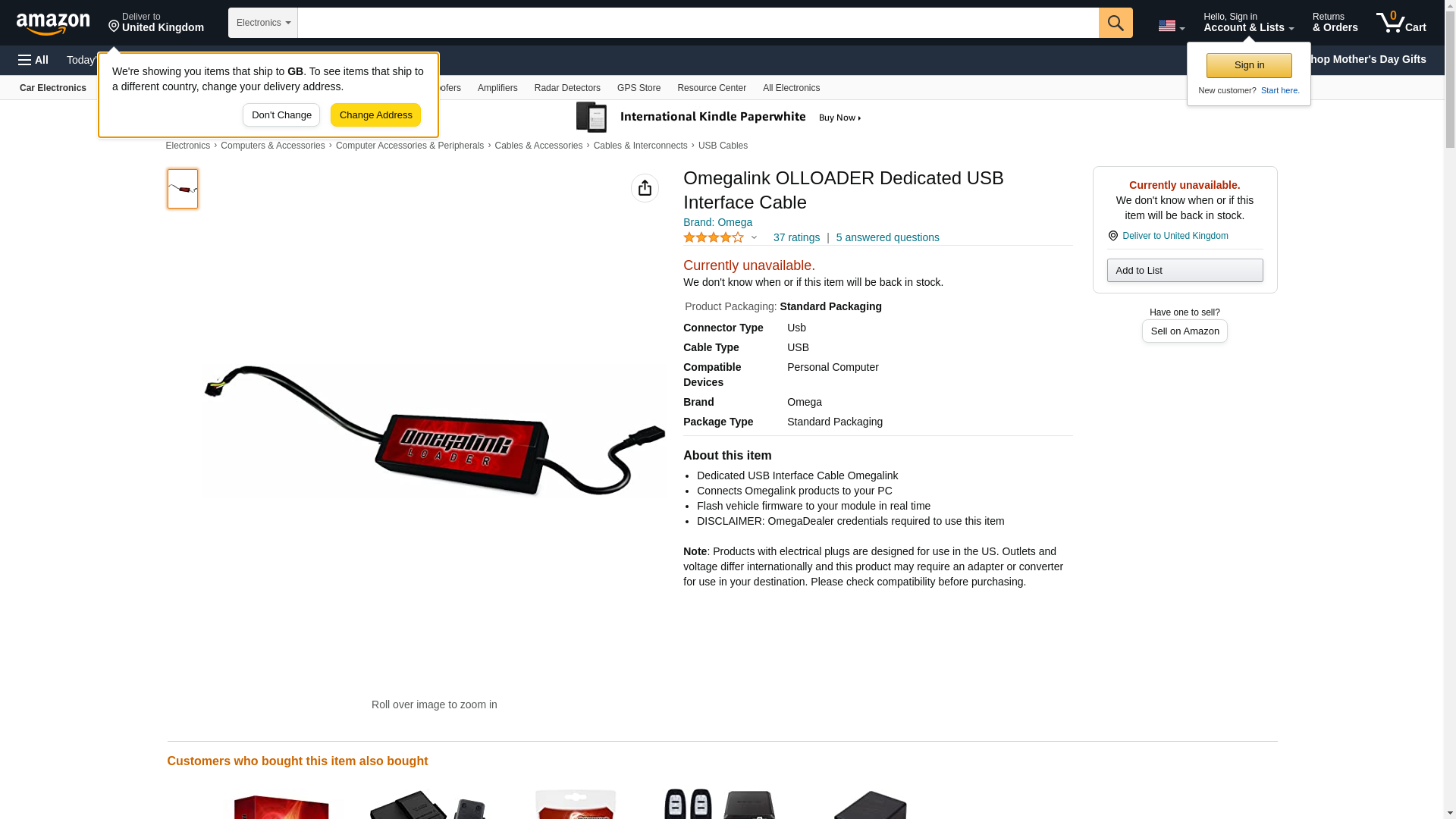Expand the star ratings breakdown chevron
Screen dimensions: 1456x819
(754, 237)
